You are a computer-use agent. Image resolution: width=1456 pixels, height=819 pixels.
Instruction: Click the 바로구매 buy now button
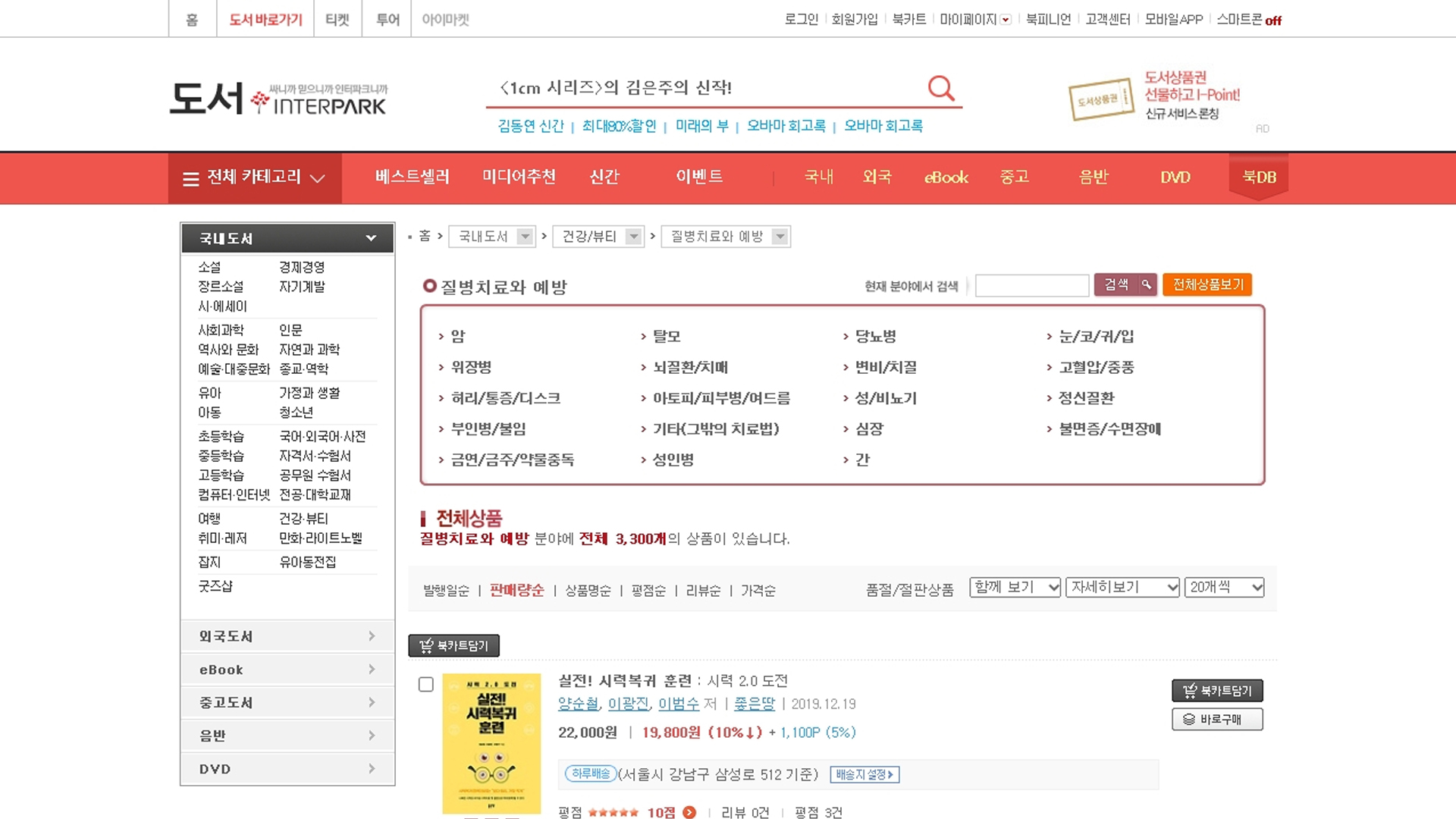(1216, 719)
